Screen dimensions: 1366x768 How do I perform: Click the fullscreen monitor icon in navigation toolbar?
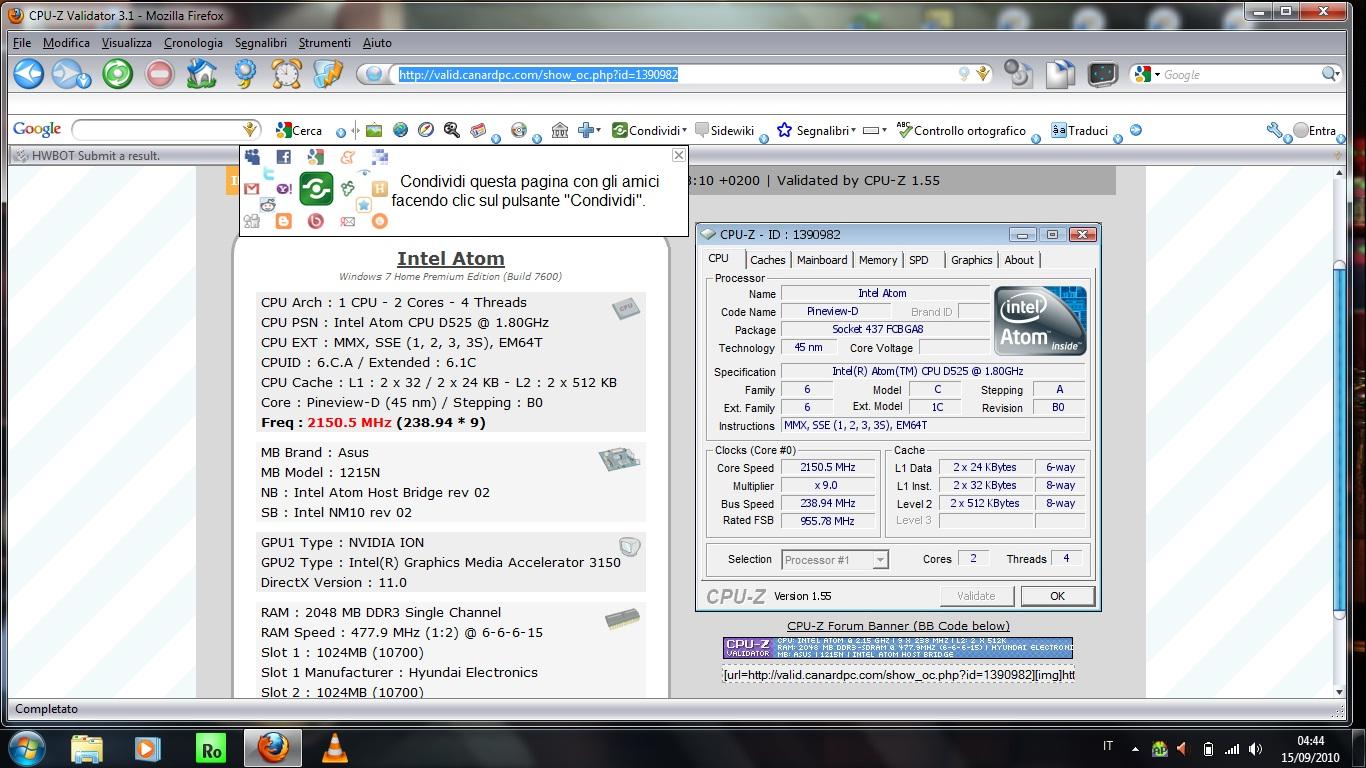click(1102, 74)
